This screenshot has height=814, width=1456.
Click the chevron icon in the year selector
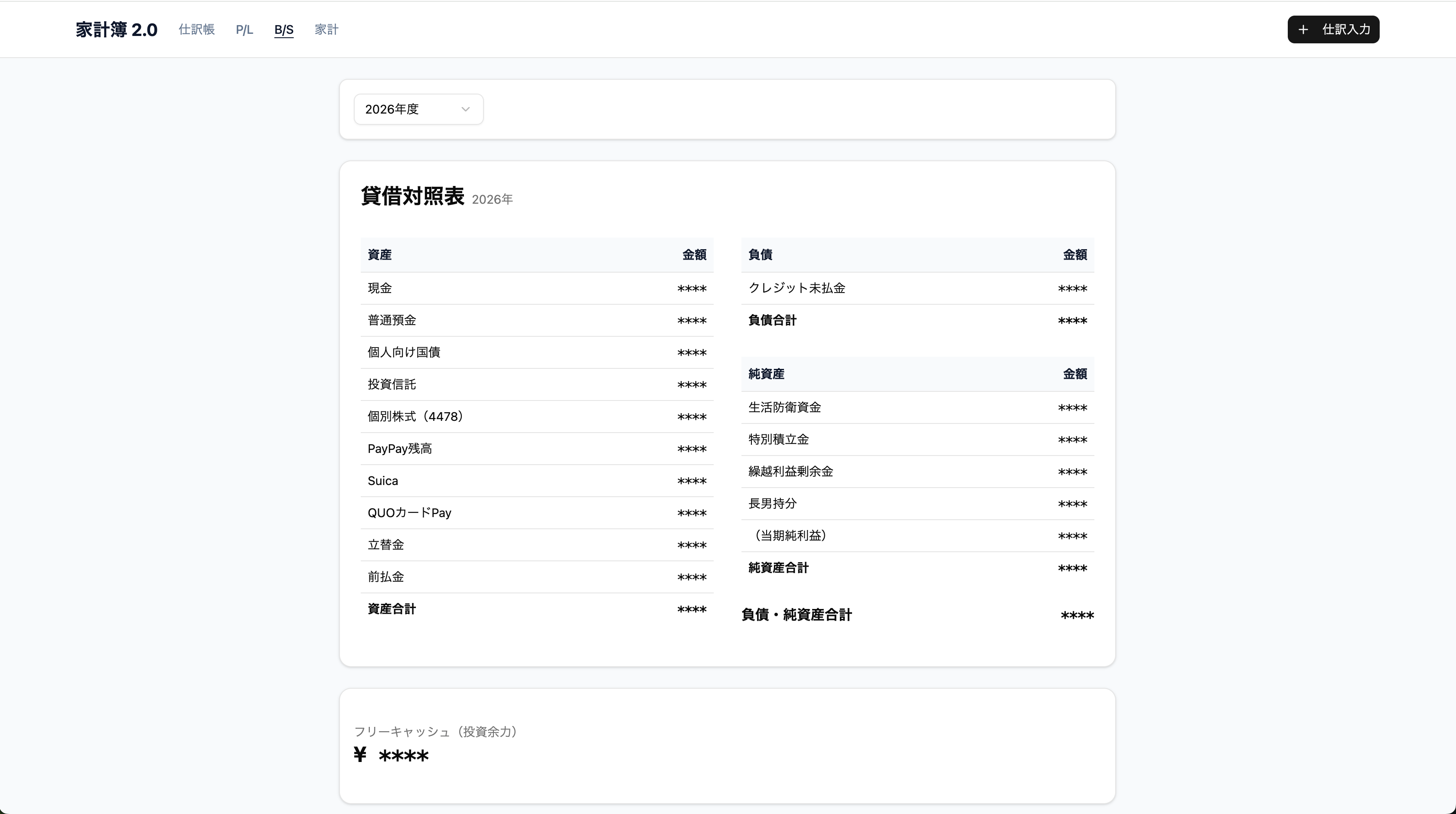pos(465,109)
